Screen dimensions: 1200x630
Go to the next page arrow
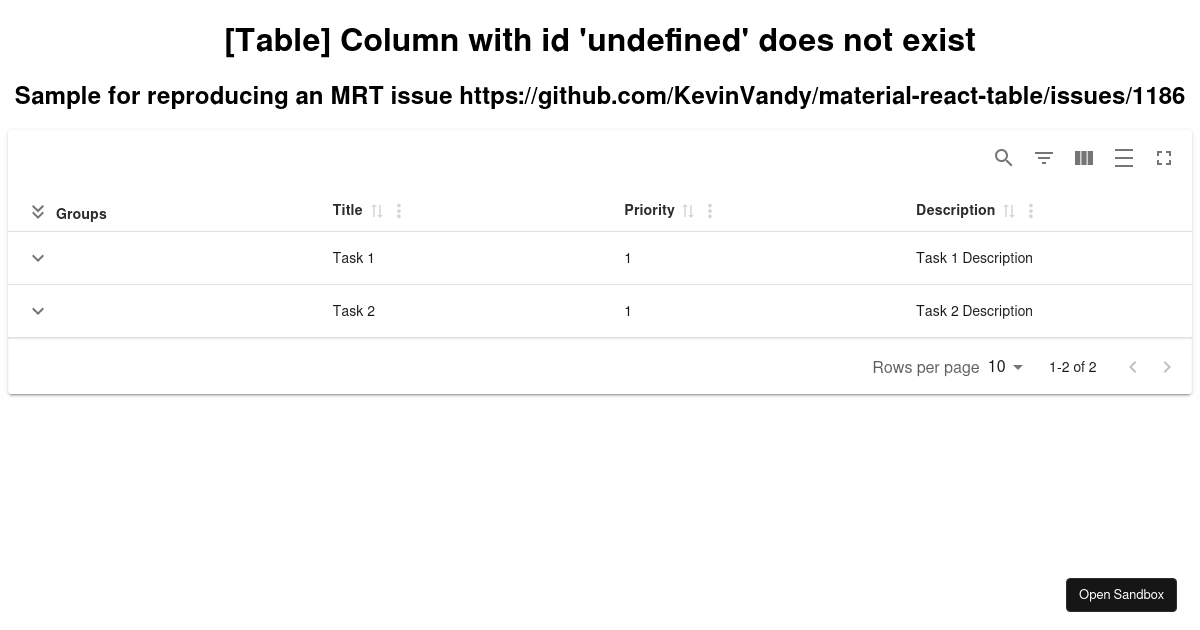pyautogui.click(x=1167, y=367)
